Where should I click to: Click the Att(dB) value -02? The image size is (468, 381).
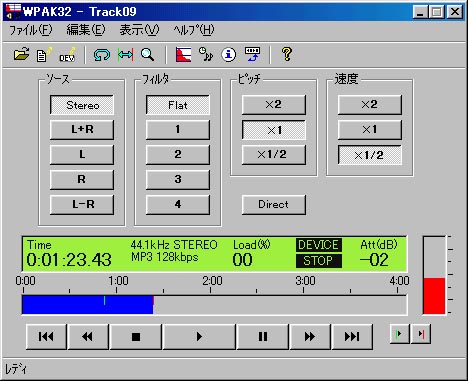coord(374,260)
